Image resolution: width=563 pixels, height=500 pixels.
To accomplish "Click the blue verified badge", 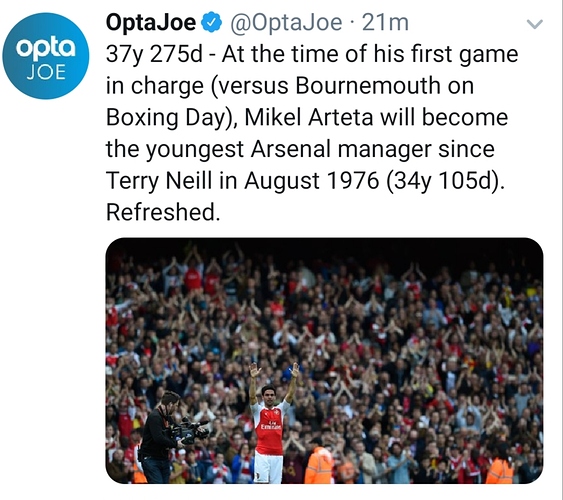I will [x=212, y=23].
